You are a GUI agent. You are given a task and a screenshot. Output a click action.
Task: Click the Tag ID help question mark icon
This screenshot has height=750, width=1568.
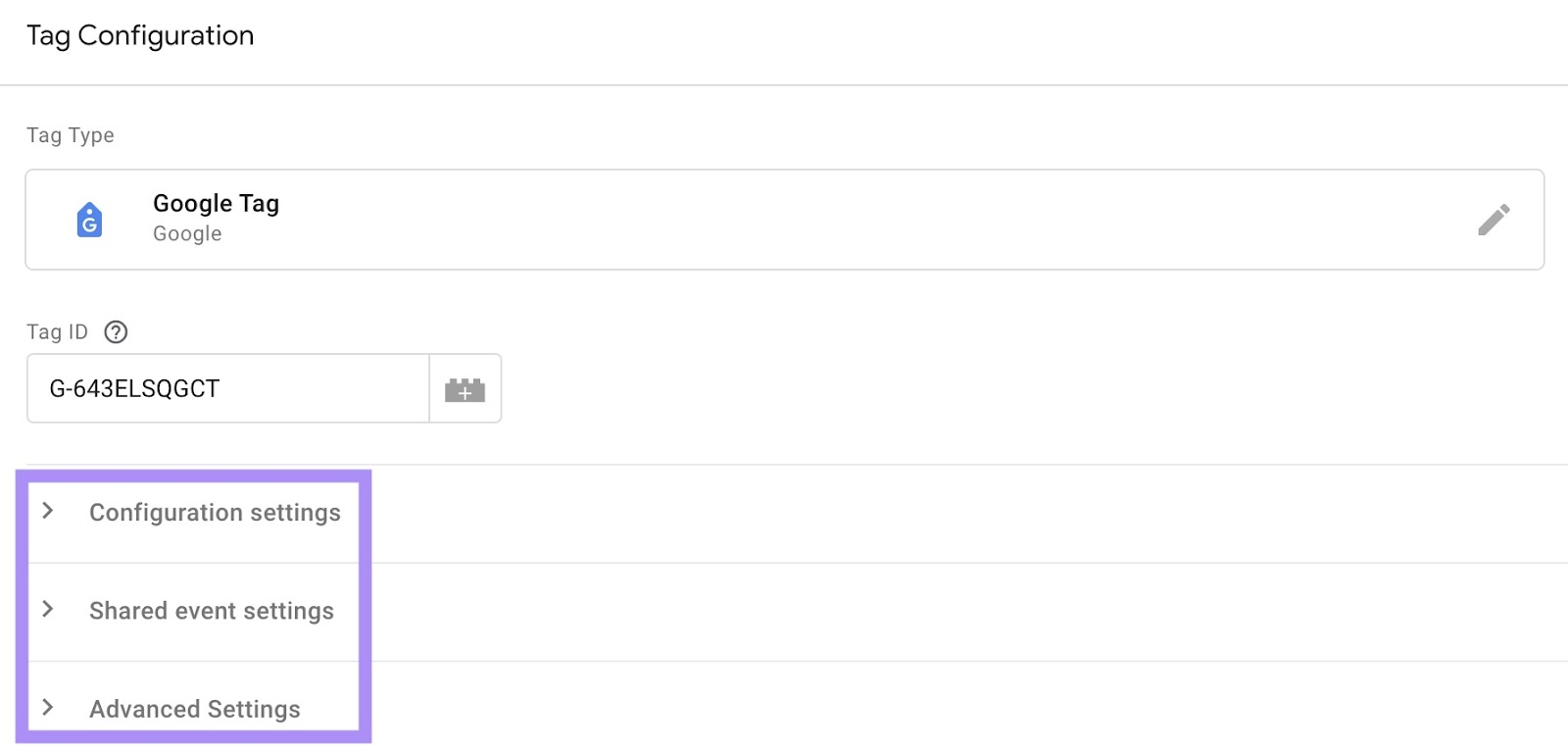116,332
